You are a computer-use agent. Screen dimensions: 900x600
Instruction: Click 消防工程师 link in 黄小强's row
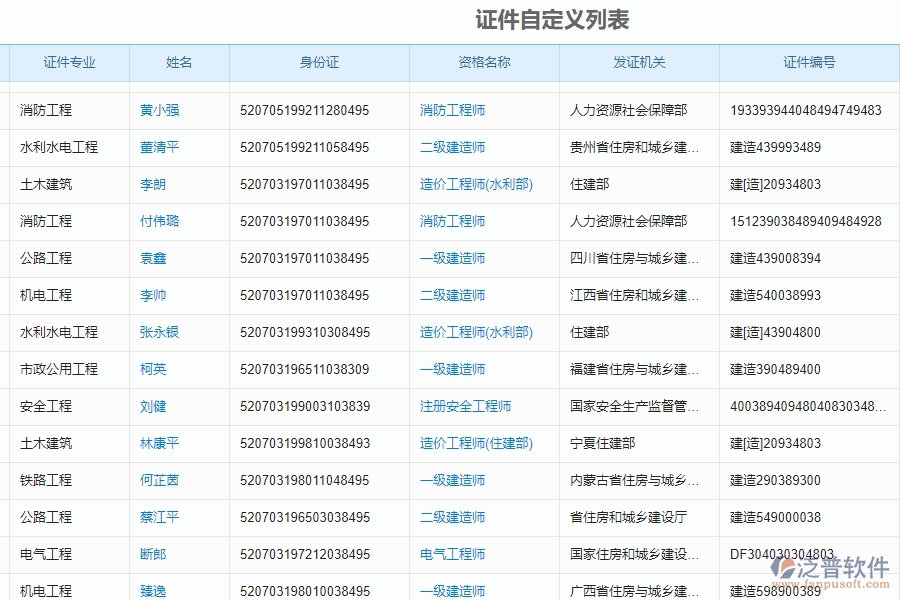pyautogui.click(x=452, y=110)
